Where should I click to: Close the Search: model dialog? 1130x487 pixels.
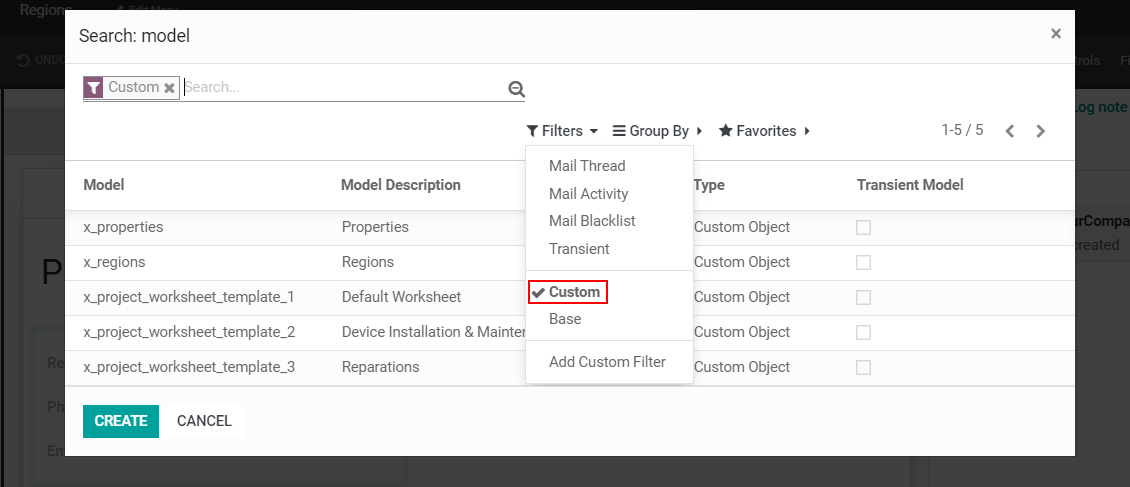(x=1055, y=34)
